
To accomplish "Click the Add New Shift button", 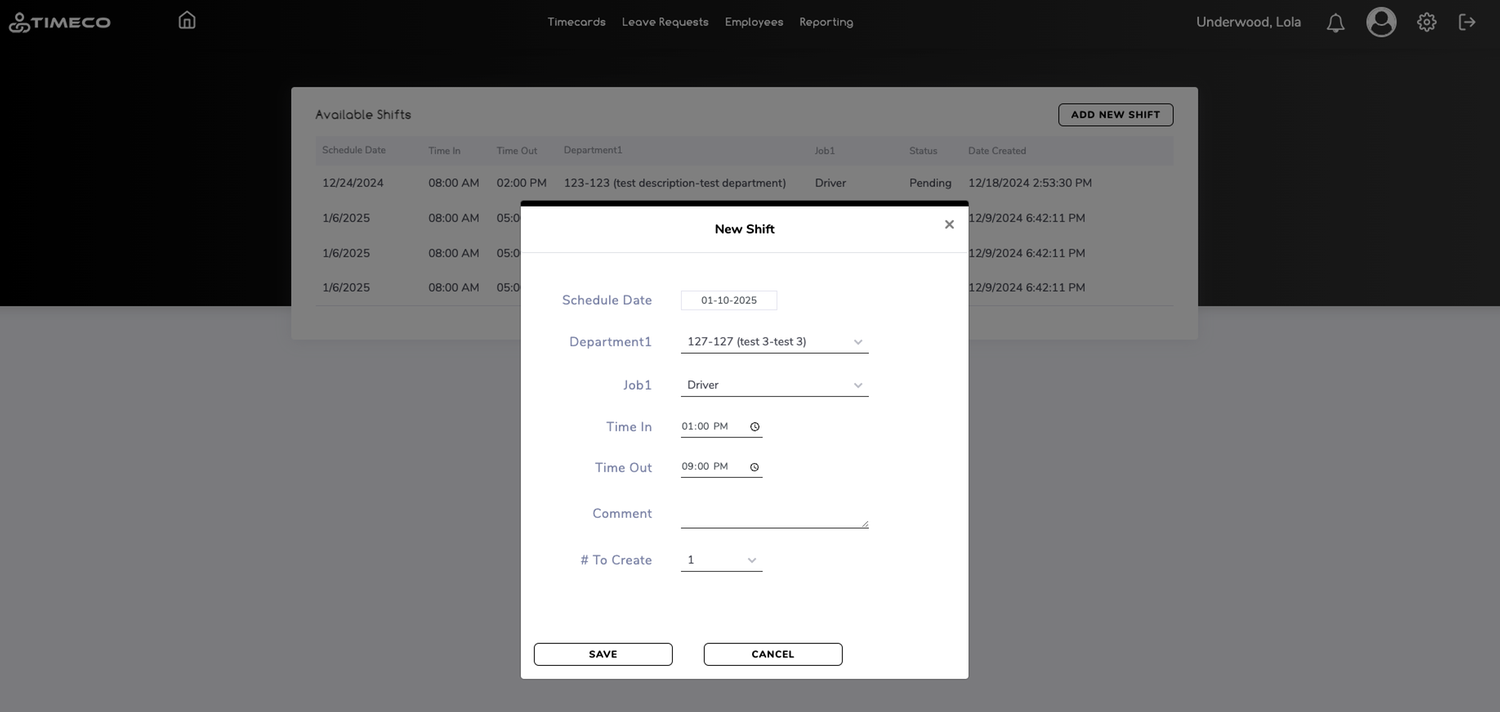I will coord(1115,115).
